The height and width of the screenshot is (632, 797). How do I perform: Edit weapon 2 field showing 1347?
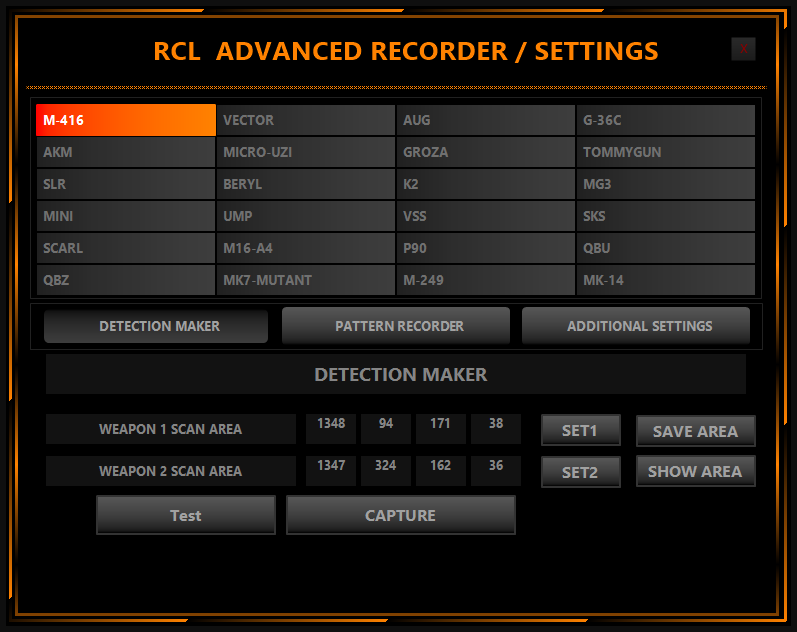331,471
